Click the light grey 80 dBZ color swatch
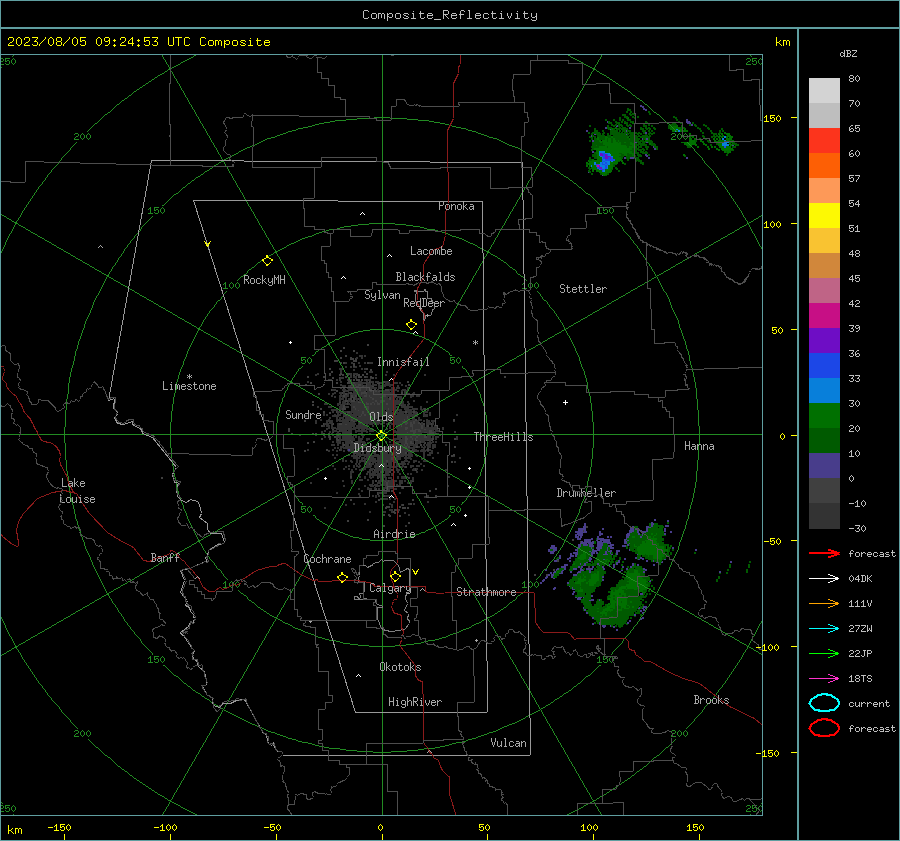900x841 pixels. pos(824,91)
